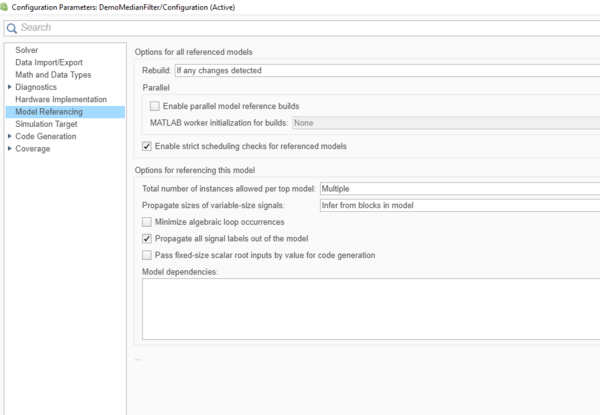Enable Minimize algebraic loop occurrences
The image size is (600, 415).
click(148, 222)
